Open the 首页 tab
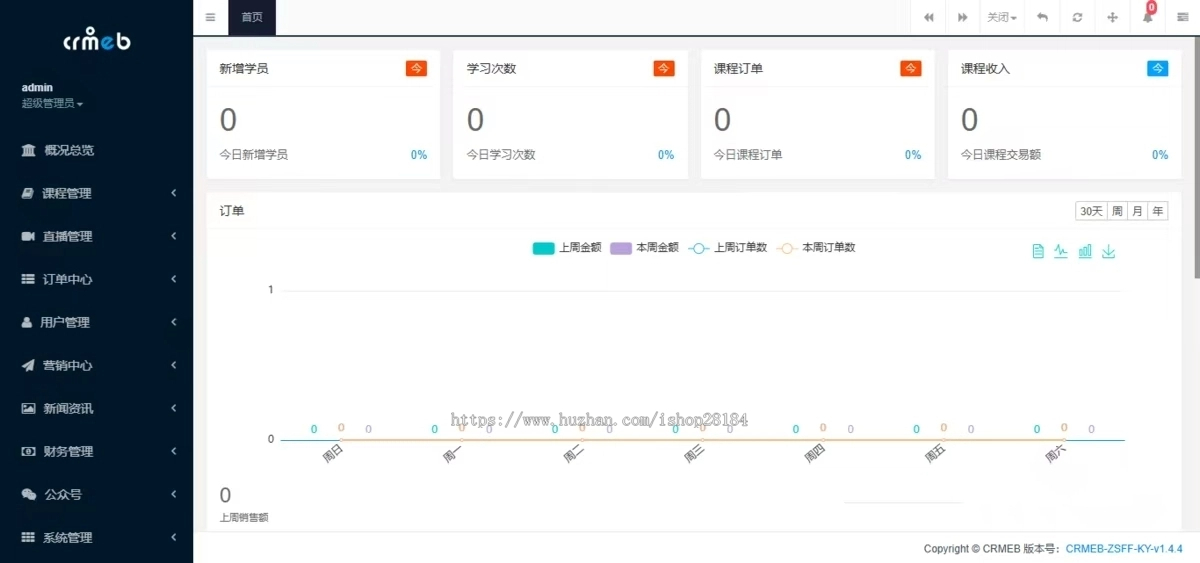 (x=252, y=17)
